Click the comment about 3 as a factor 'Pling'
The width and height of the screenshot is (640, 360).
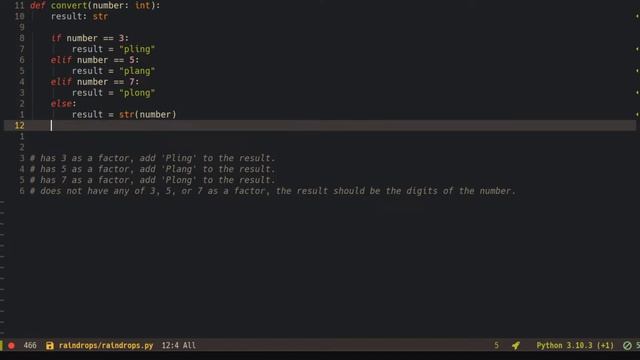[153, 158]
